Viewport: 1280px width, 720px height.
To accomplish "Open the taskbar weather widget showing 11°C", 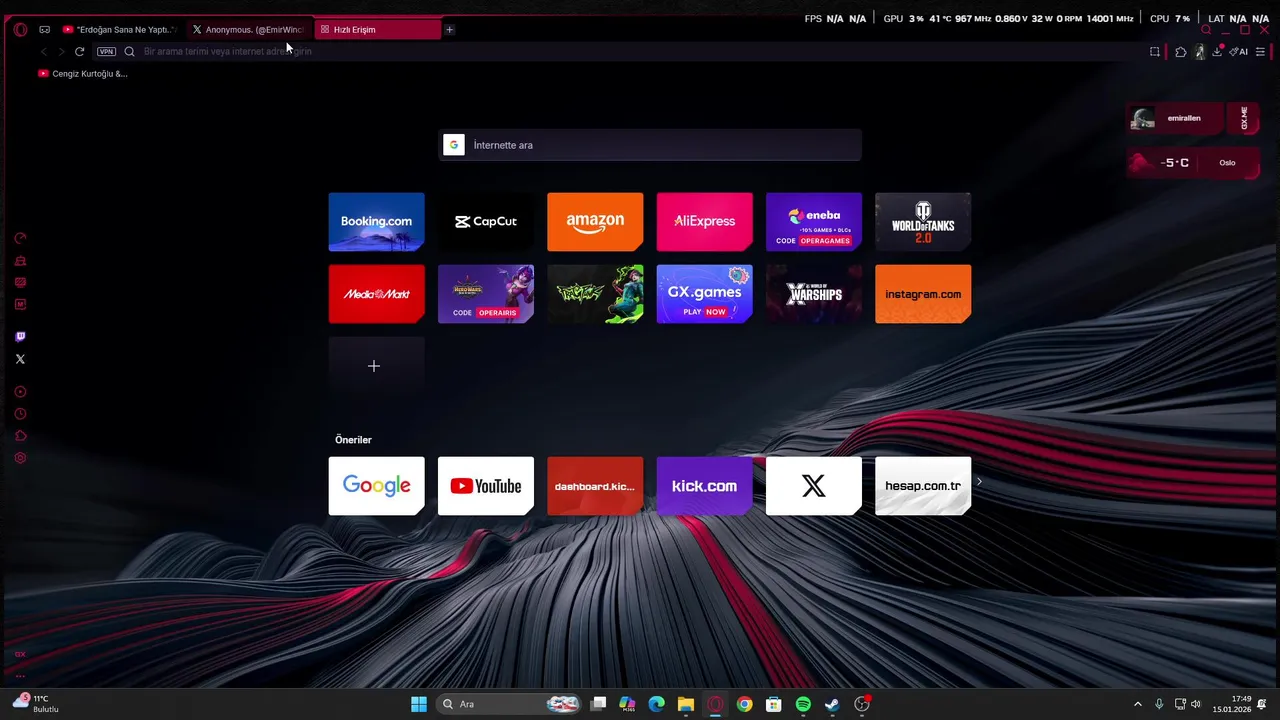I will [x=35, y=704].
